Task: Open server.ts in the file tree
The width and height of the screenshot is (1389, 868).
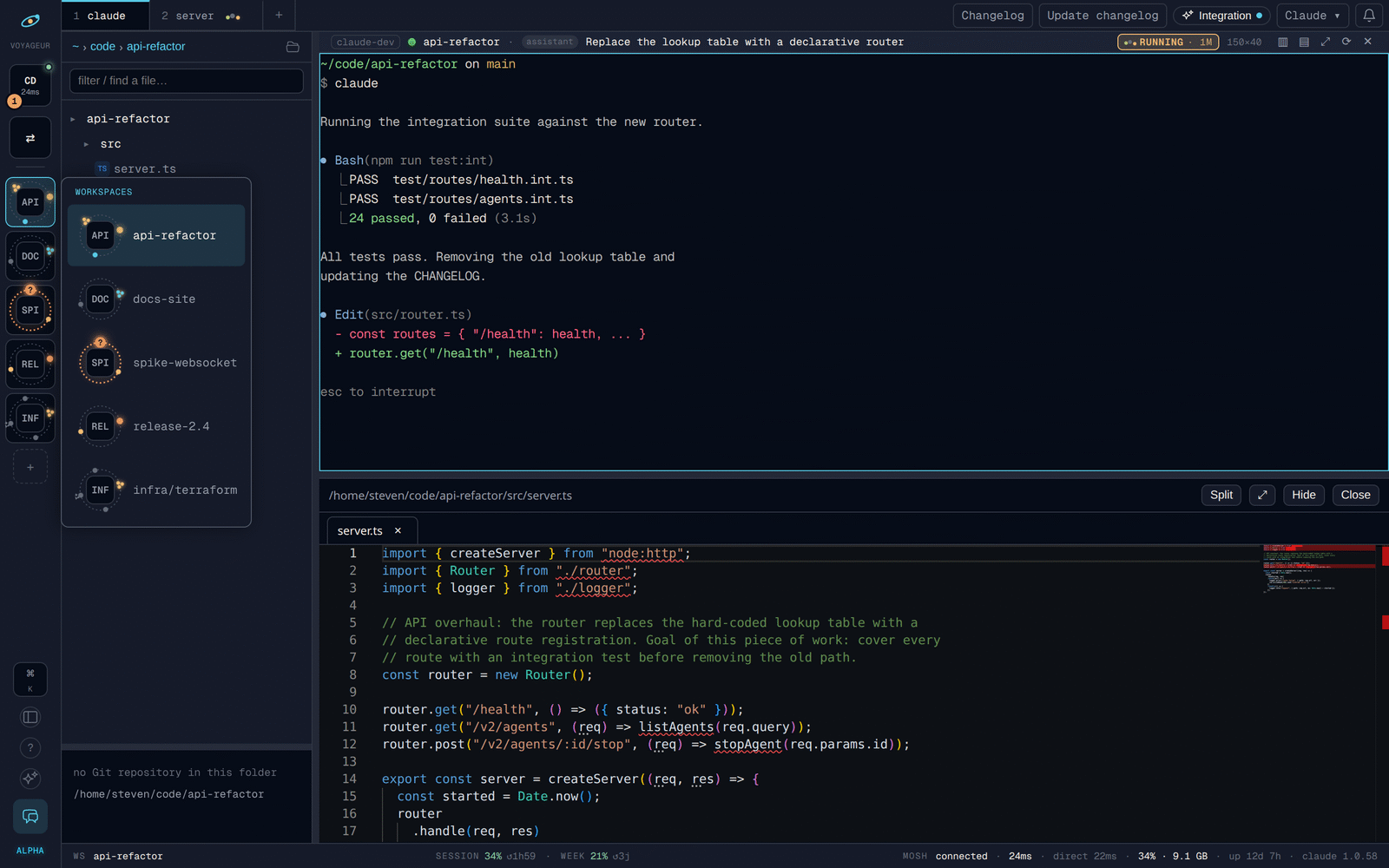Action: pyautogui.click(x=144, y=168)
